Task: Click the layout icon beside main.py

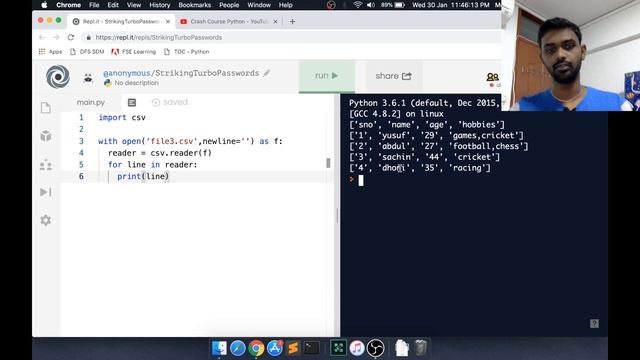Action: (132, 102)
